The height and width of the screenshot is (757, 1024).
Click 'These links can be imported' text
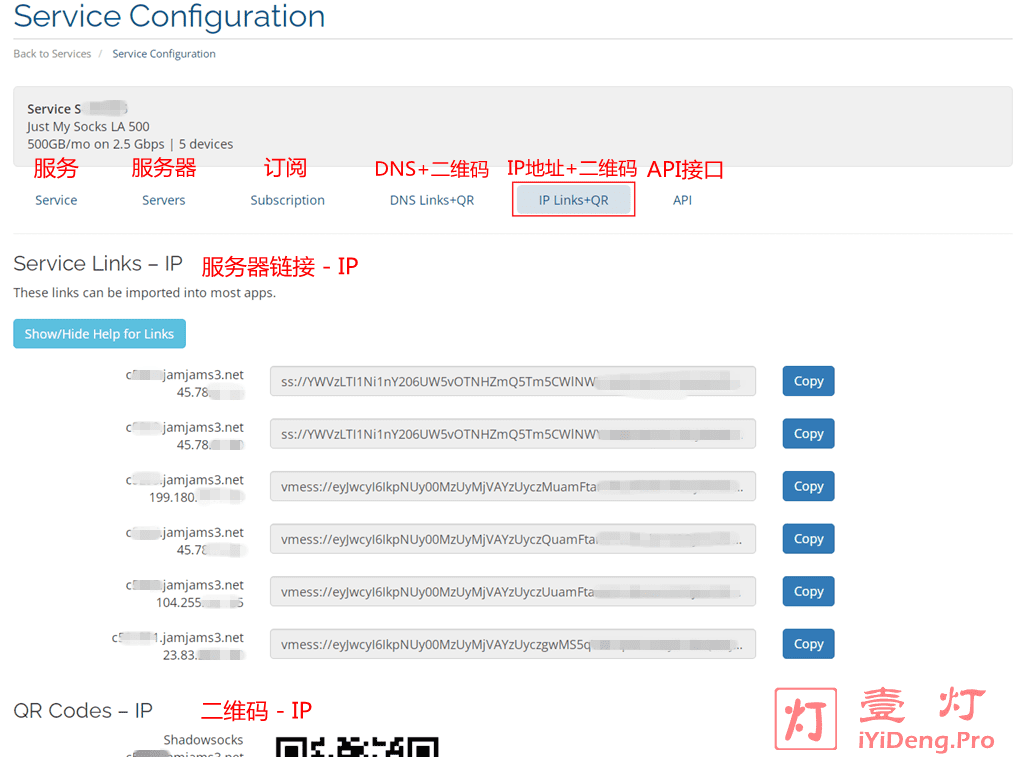click(145, 293)
